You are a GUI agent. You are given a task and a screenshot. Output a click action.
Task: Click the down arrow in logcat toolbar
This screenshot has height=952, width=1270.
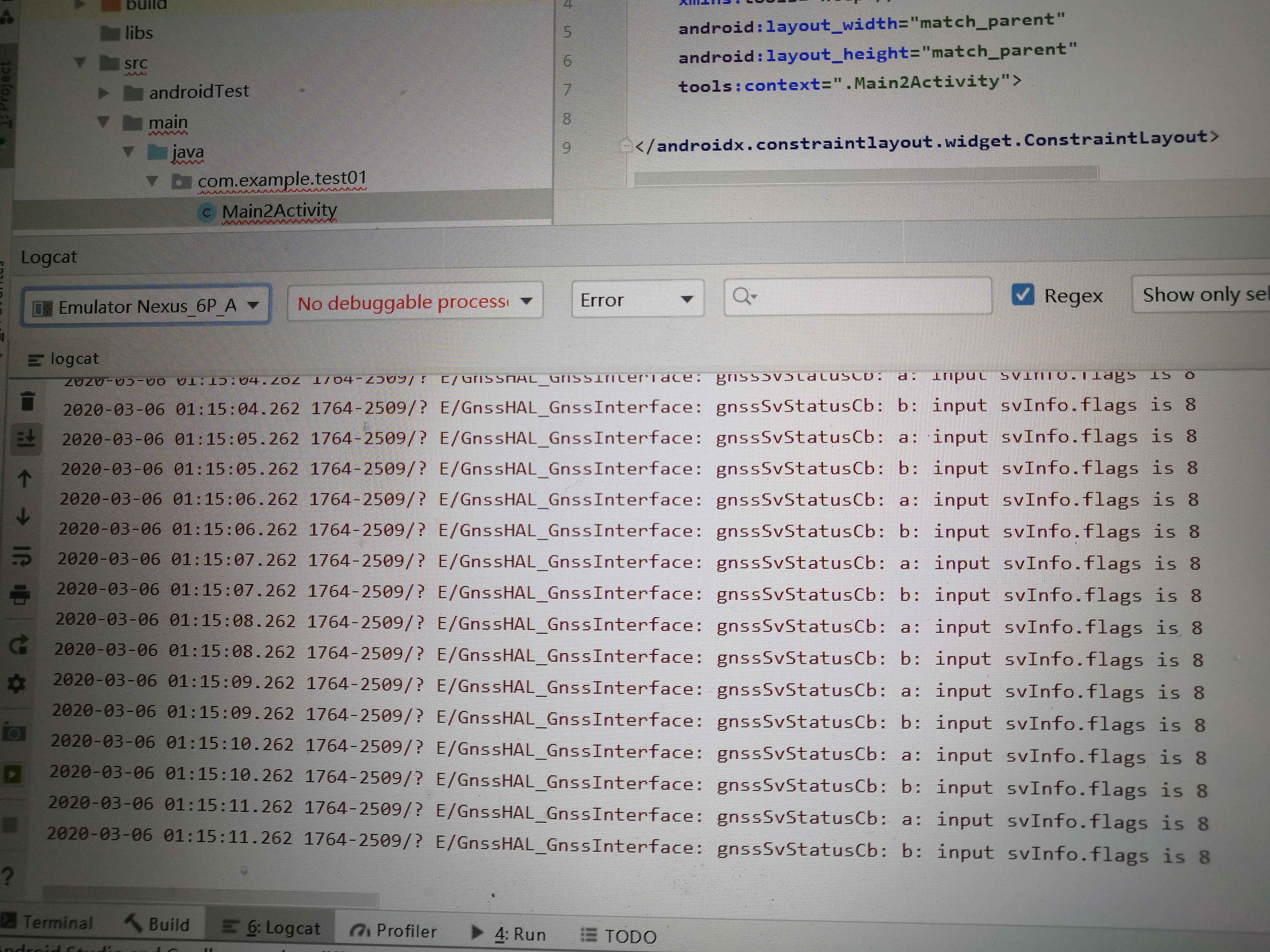click(x=23, y=516)
